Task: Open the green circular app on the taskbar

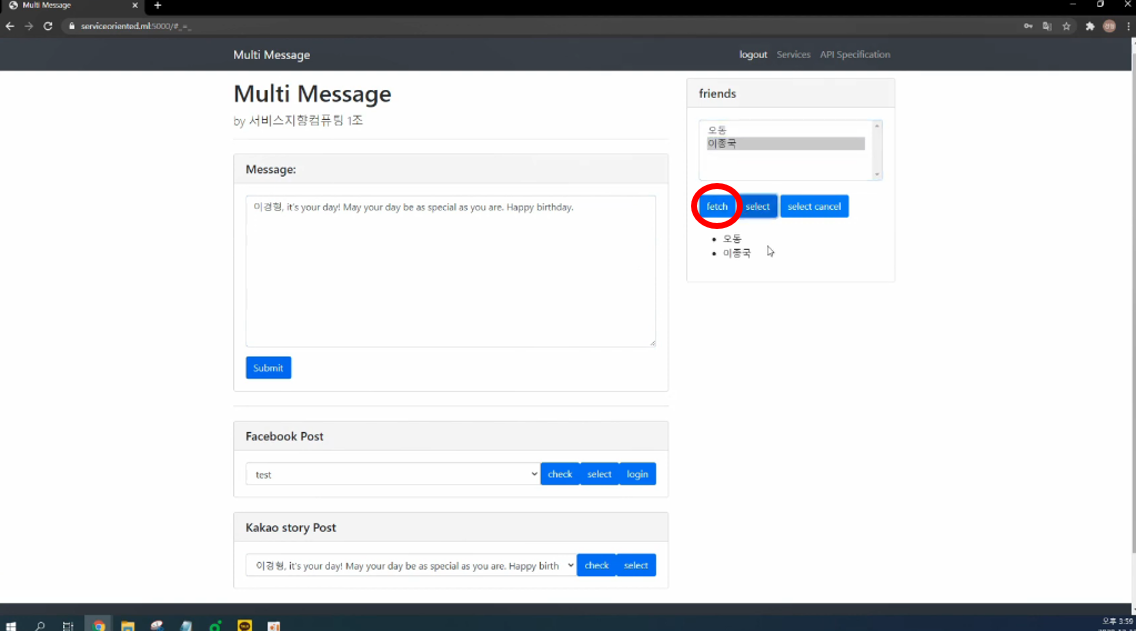Action: click(x=215, y=625)
